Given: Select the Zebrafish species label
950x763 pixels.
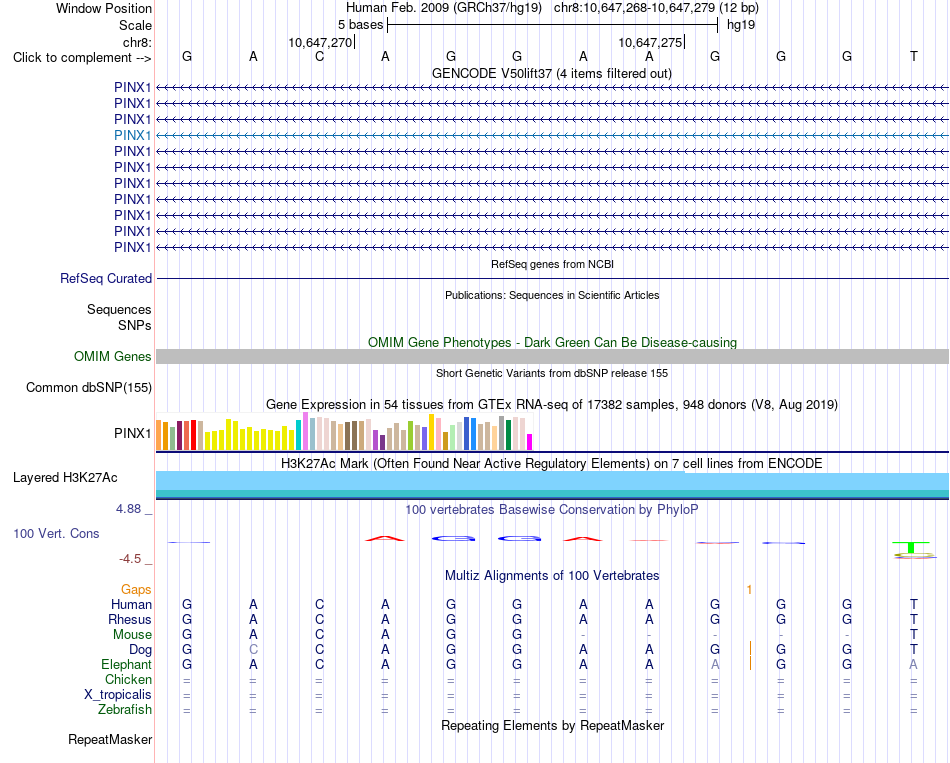Looking at the screenshot, I should [x=125, y=709].
